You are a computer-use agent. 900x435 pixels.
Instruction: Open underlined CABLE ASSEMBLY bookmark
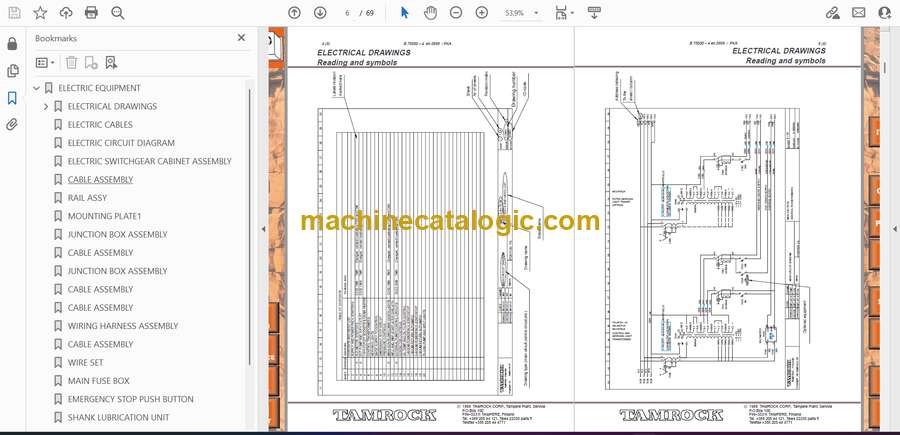pyautogui.click(x=100, y=180)
